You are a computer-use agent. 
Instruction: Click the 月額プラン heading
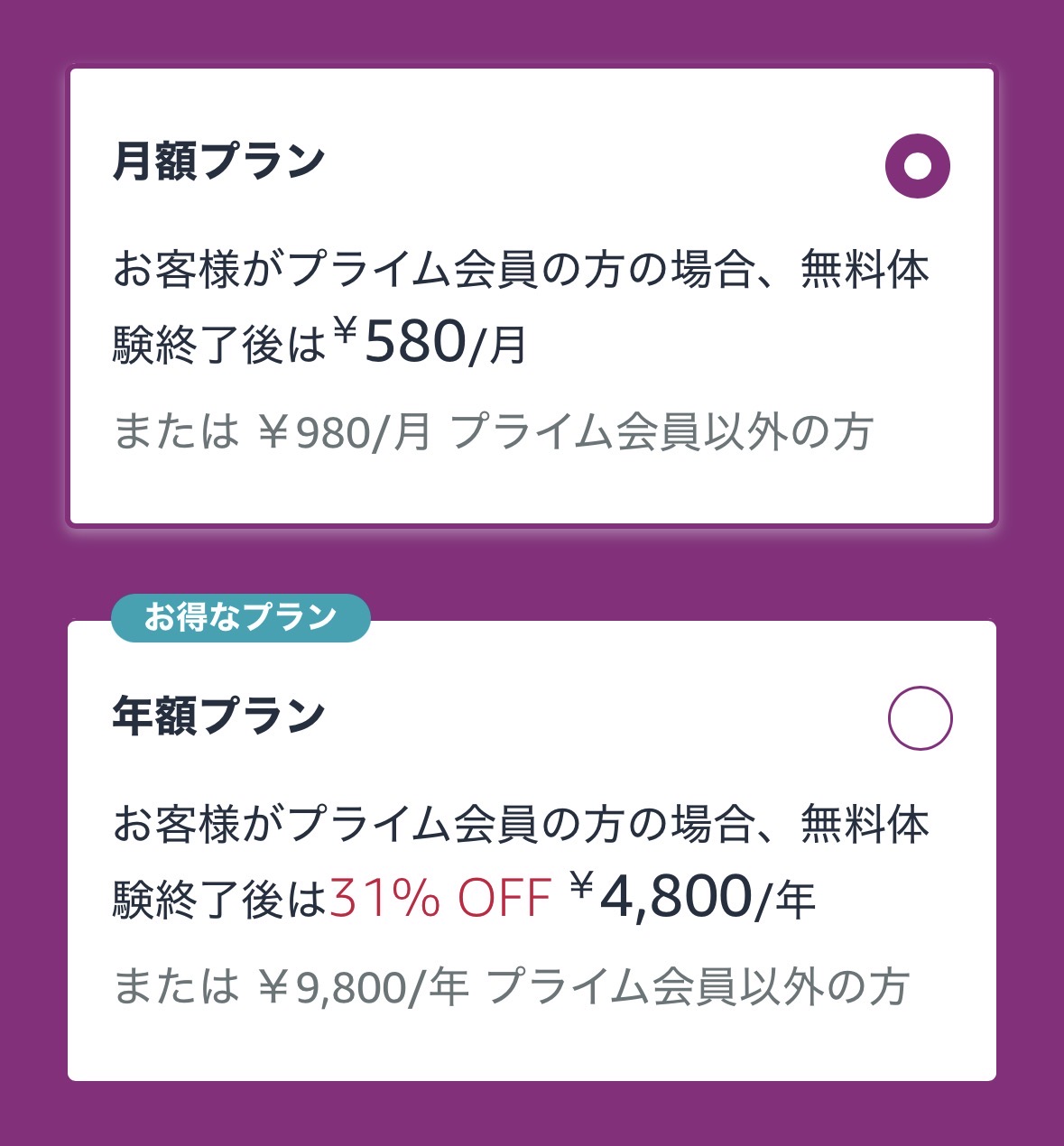click(x=218, y=162)
